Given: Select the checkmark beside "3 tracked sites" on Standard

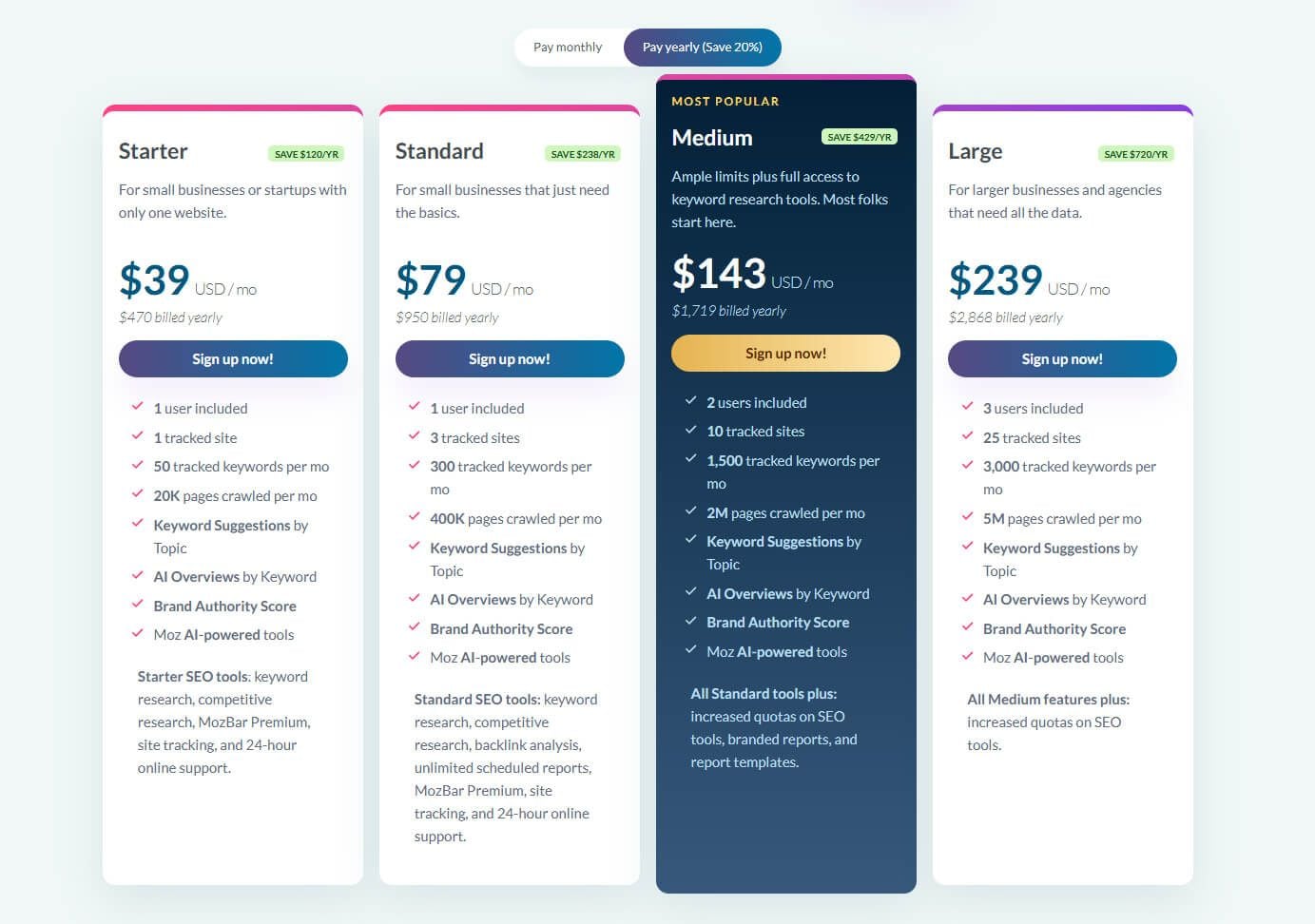Looking at the screenshot, I should point(414,436).
